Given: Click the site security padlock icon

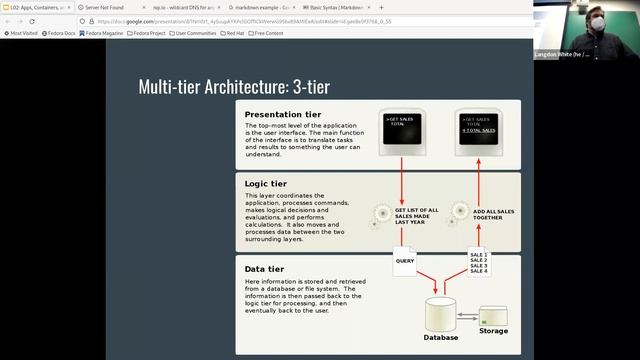Looking at the screenshot, I should [x=91, y=21].
